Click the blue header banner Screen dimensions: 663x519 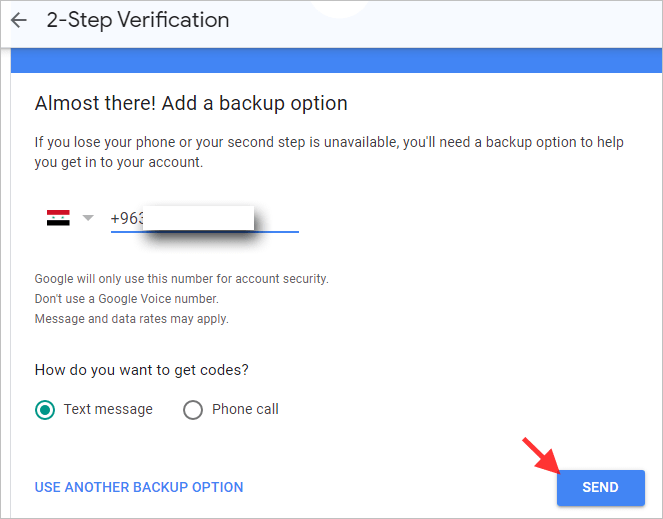336,60
